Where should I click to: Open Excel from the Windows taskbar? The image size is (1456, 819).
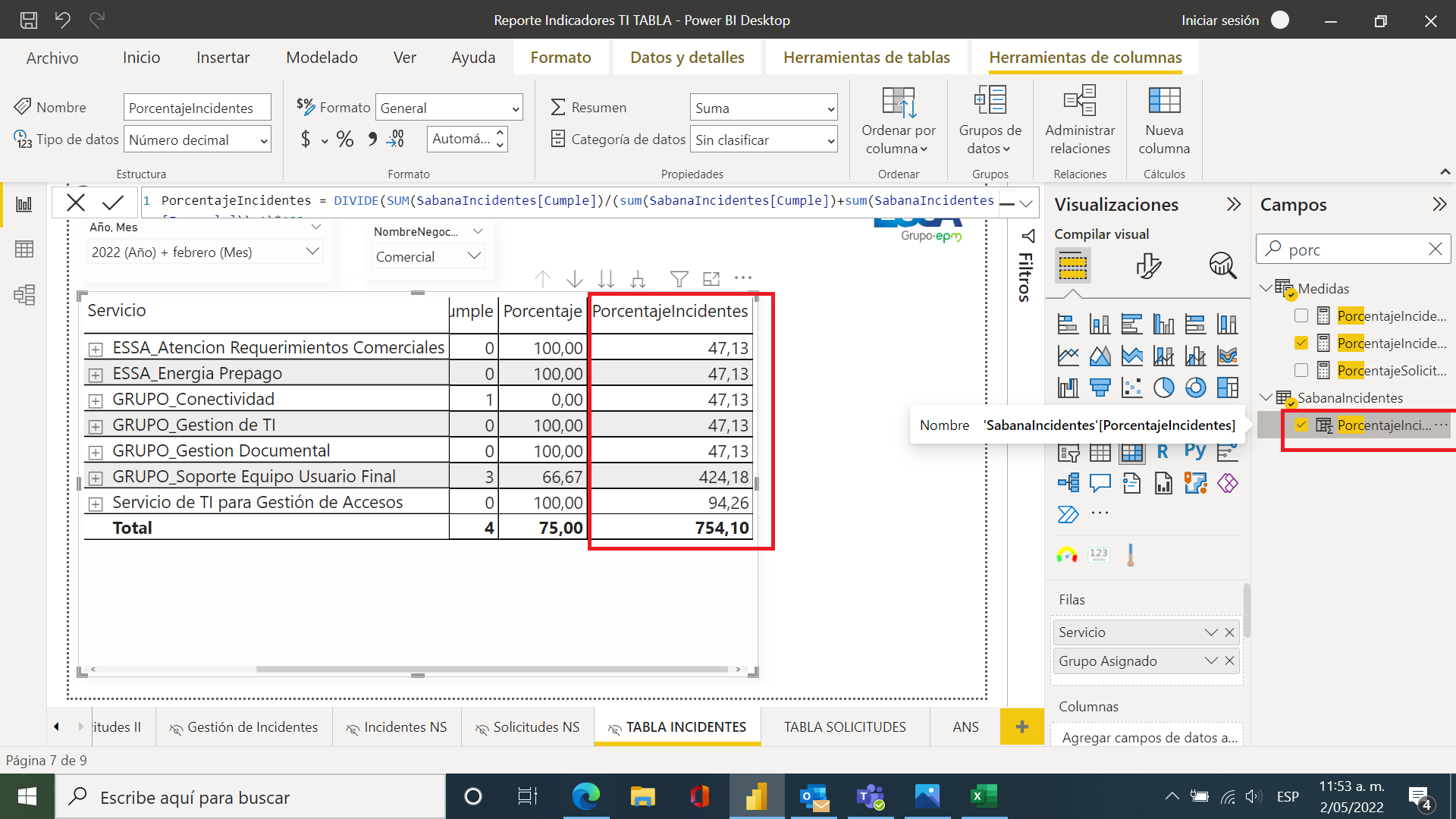984,796
